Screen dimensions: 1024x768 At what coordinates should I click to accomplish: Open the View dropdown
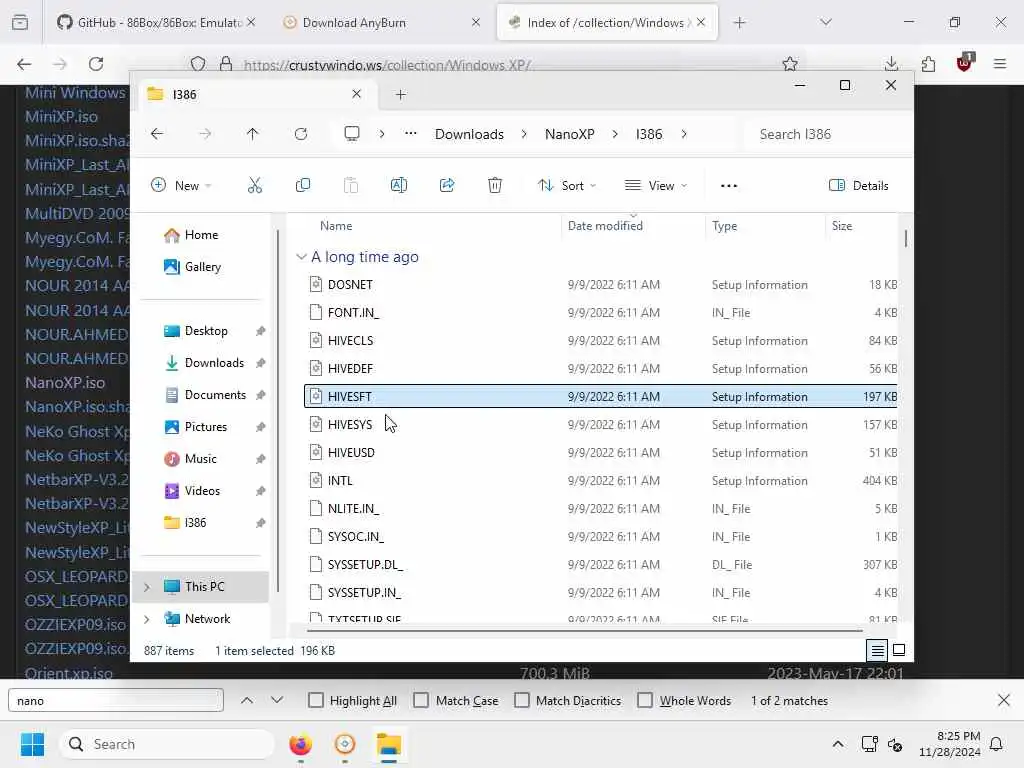coord(656,185)
